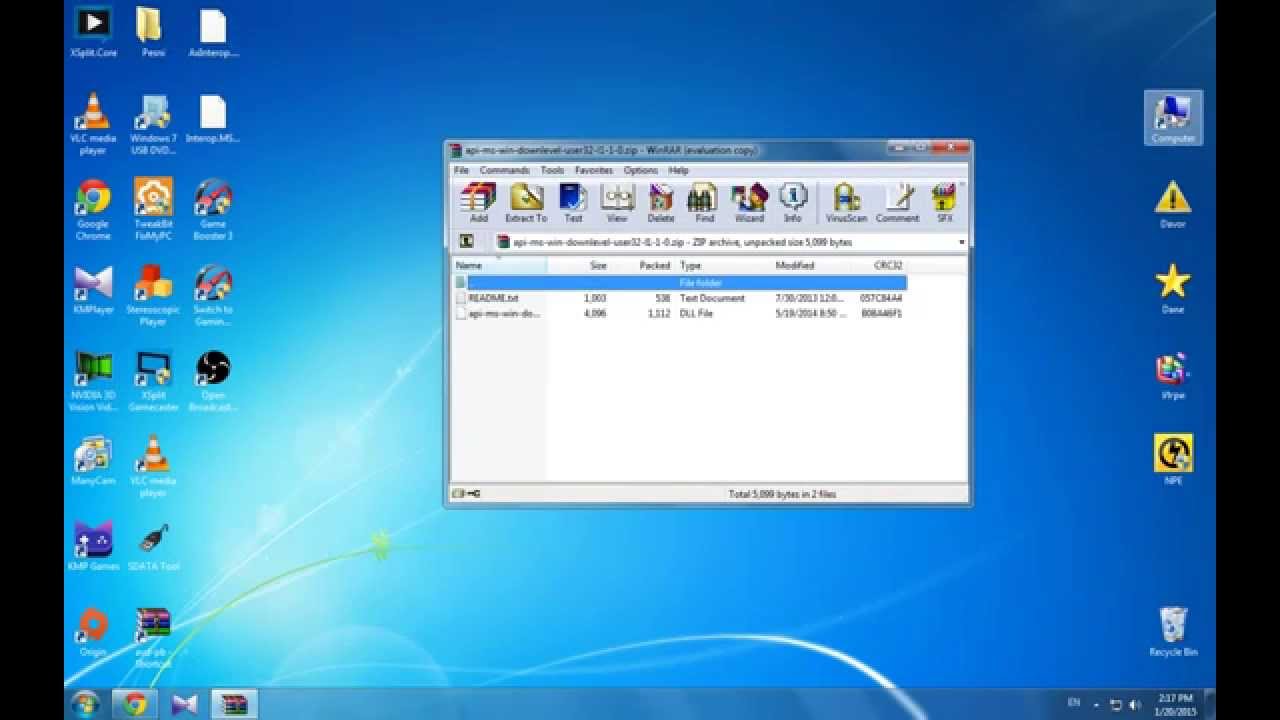The height and width of the screenshot is (720, 1280).
Task: Select VLC media player icon in top row
Action: point(93,124)
